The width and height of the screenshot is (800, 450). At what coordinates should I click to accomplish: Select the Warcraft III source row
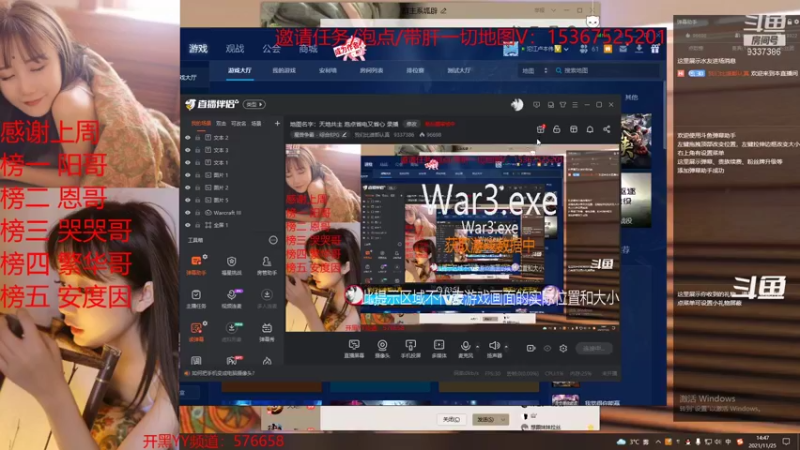[232, 213]
